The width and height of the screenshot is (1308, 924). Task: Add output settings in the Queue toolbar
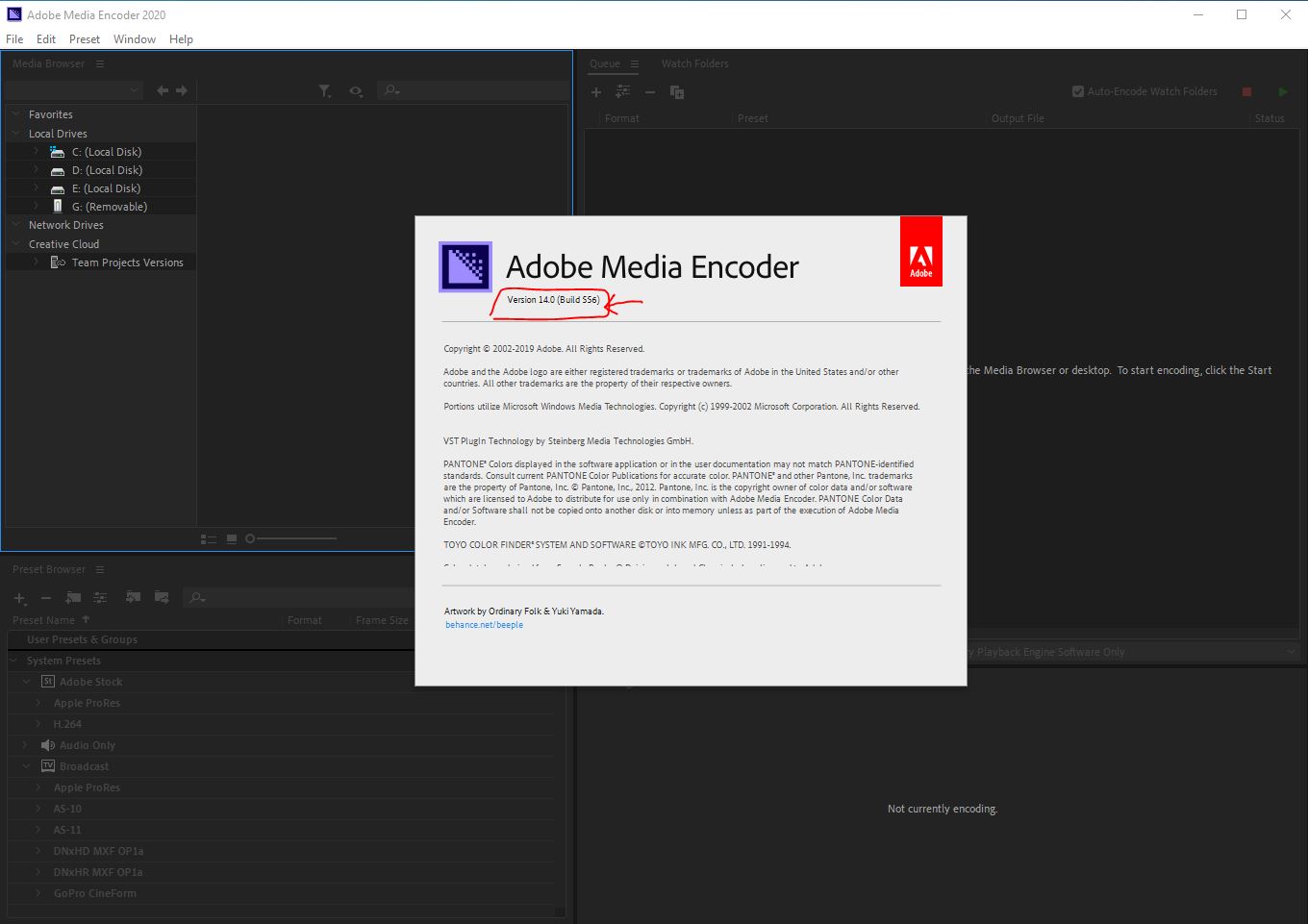(623, 92)
